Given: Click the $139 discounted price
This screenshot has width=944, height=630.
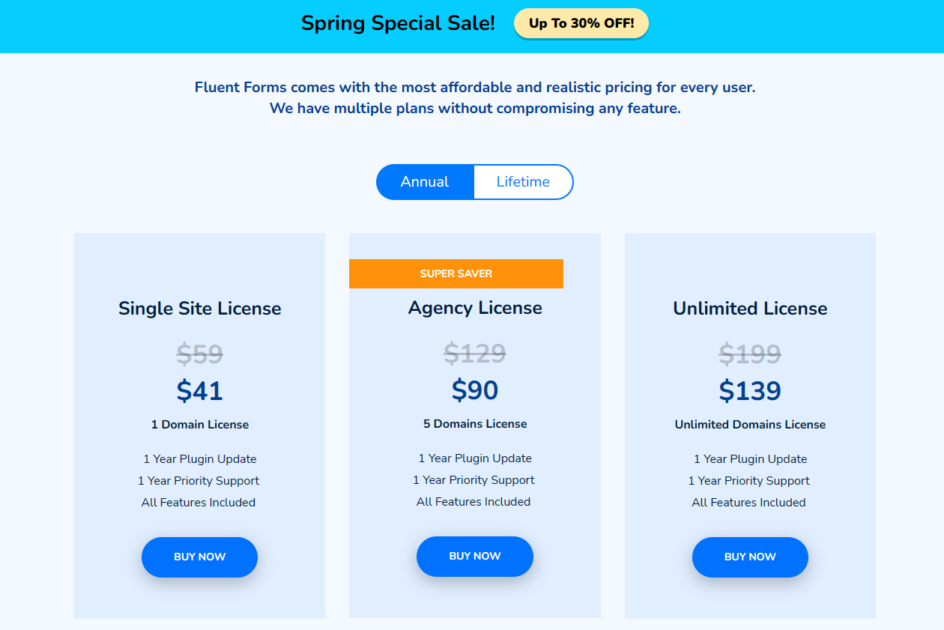Looking at the screenshot, I should [x=750, y=390].
